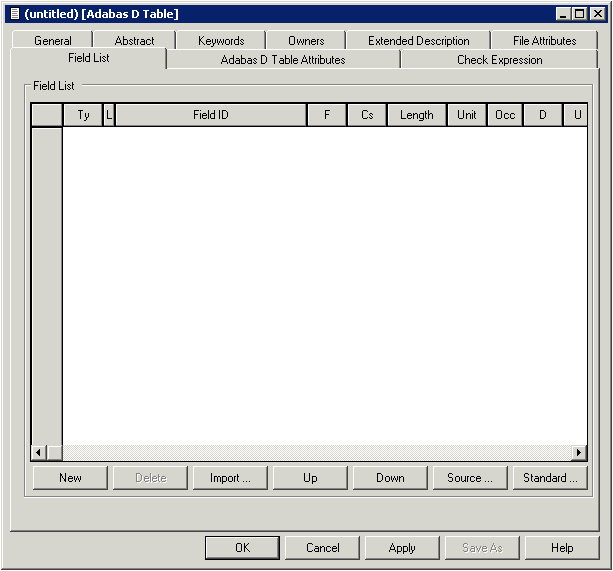Click the Import ... button
The image size is (613, 571).
click(230, 478)
